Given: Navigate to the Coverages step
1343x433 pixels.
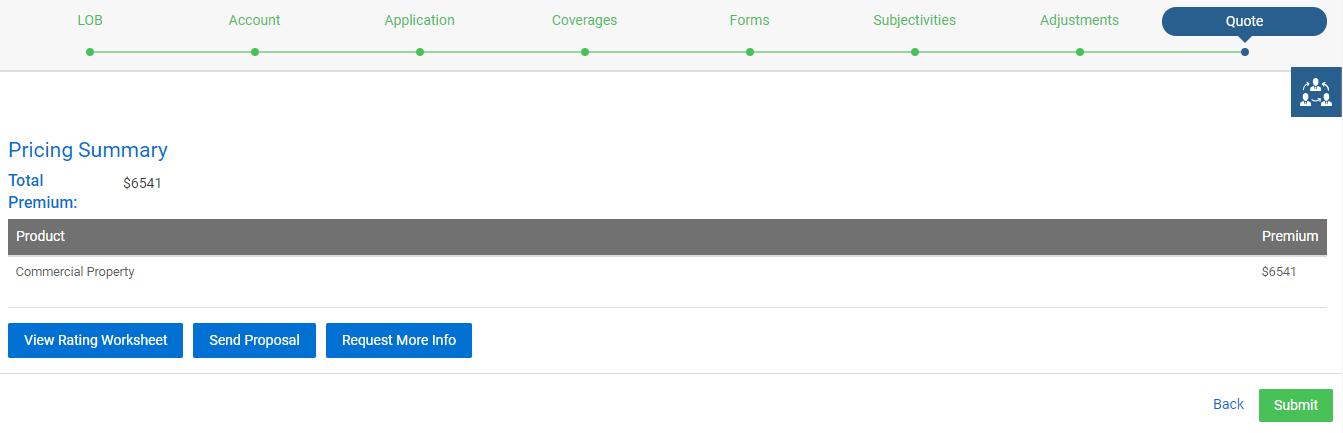Looking at the screenshot, I should pyautogui.click(x=584, y=20).
